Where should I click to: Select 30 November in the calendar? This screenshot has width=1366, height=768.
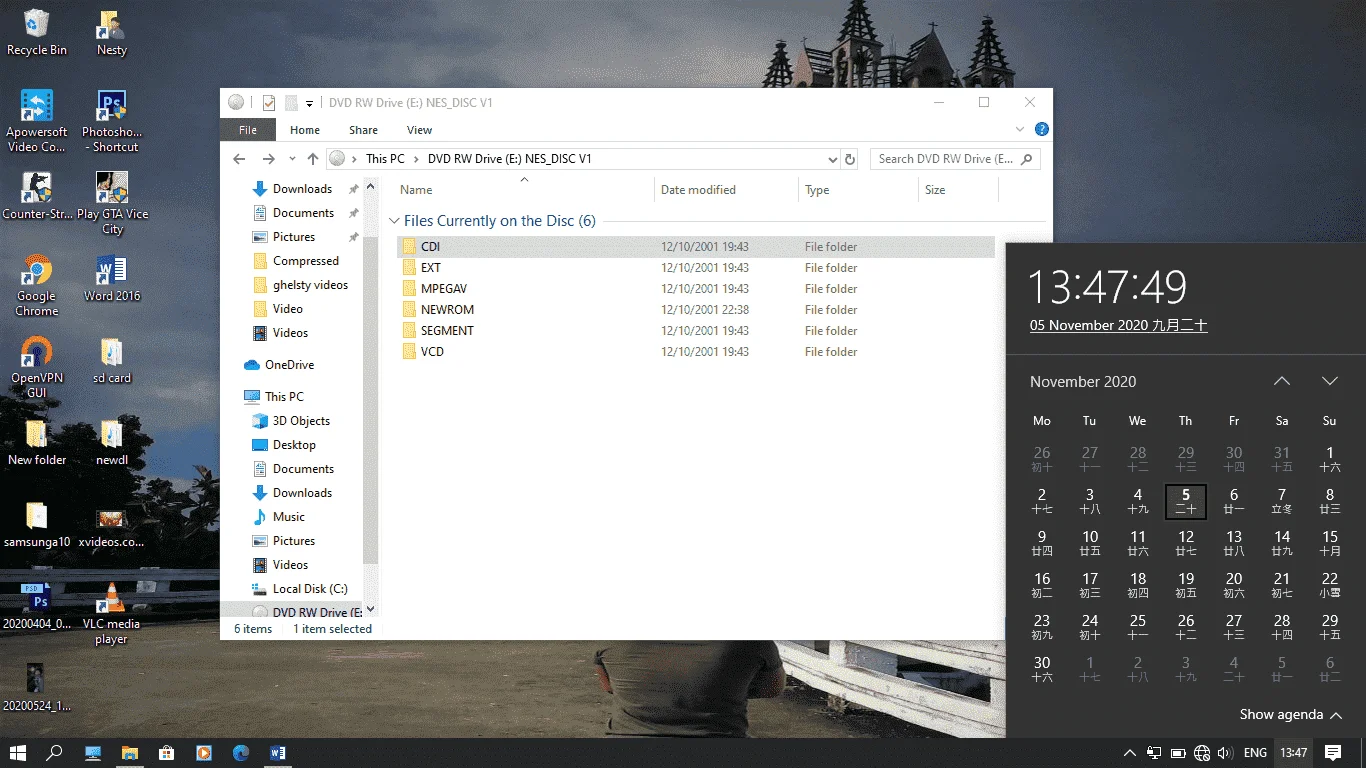click(x=1042, y=669)
